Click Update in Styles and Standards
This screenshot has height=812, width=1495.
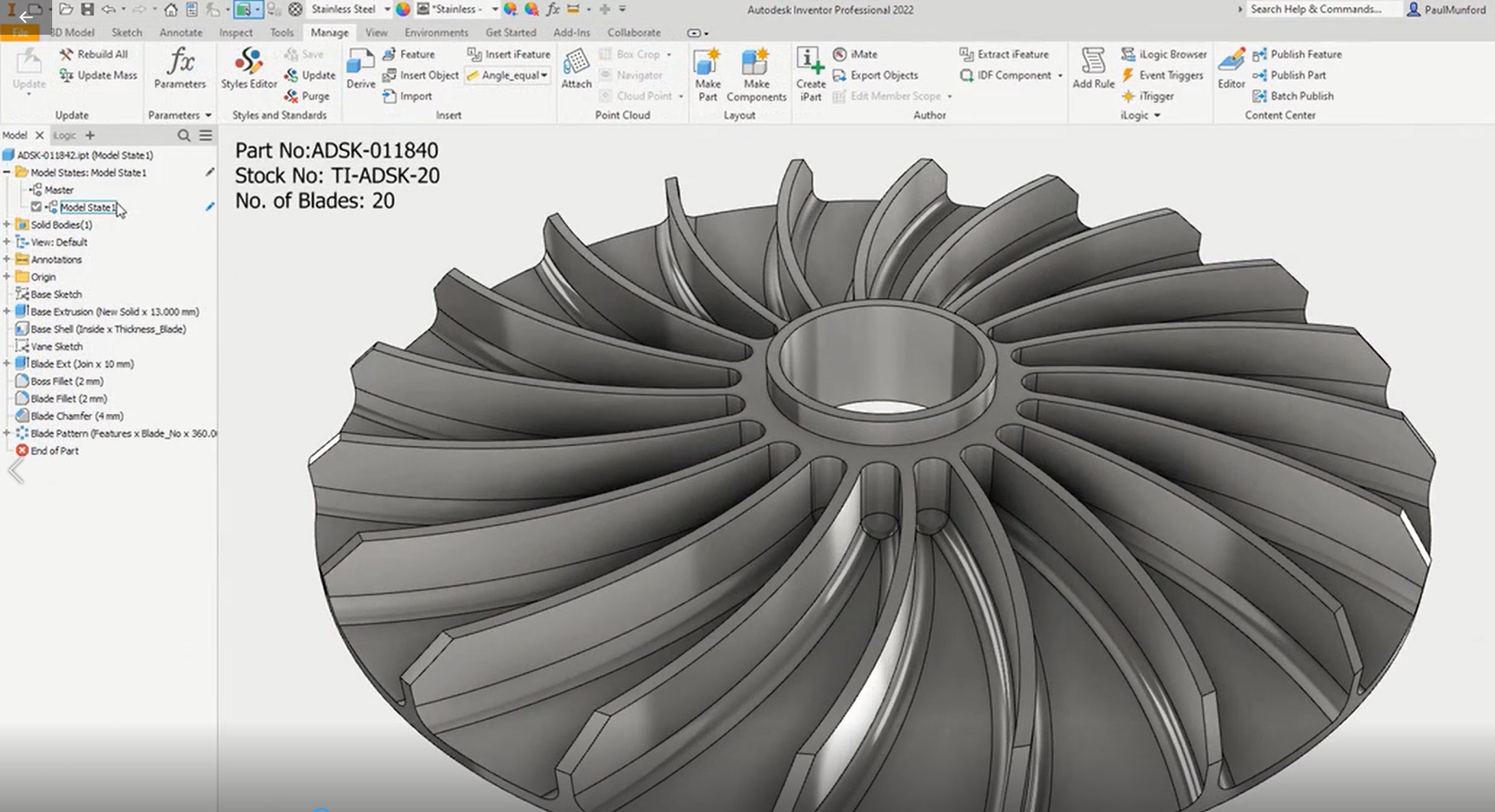pos(310,76)
